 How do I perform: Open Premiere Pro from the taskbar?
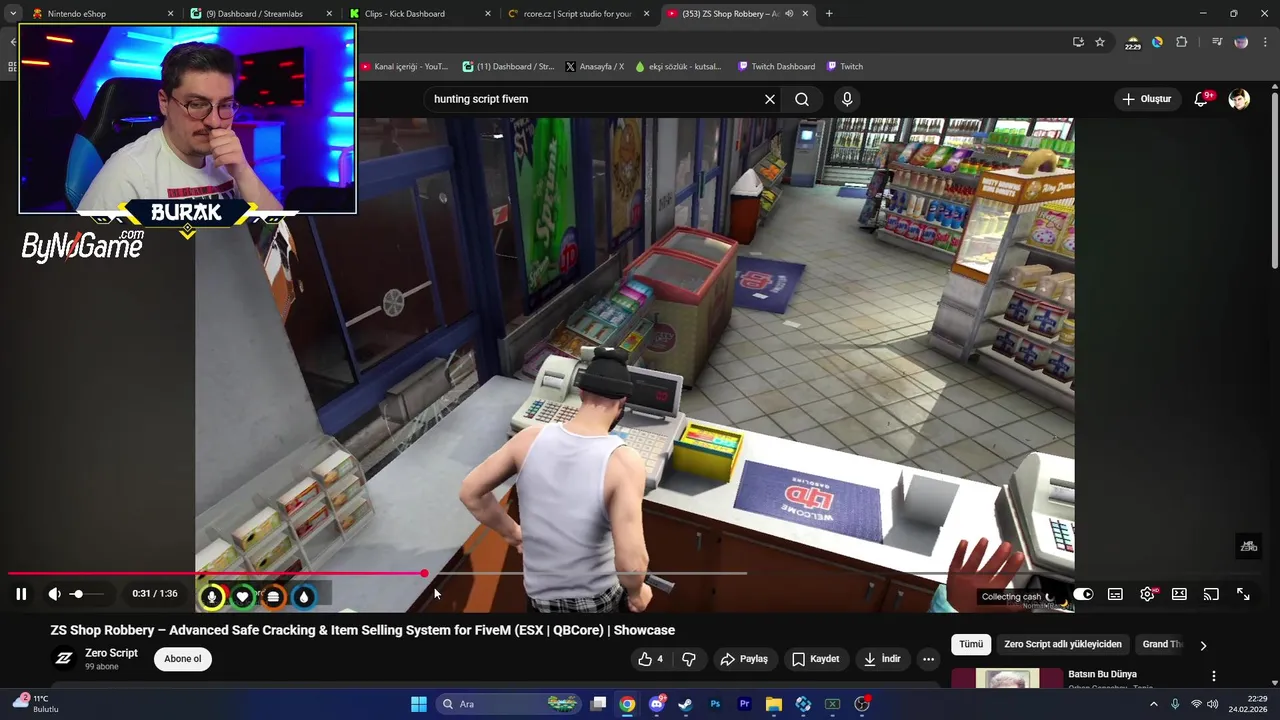744,704
